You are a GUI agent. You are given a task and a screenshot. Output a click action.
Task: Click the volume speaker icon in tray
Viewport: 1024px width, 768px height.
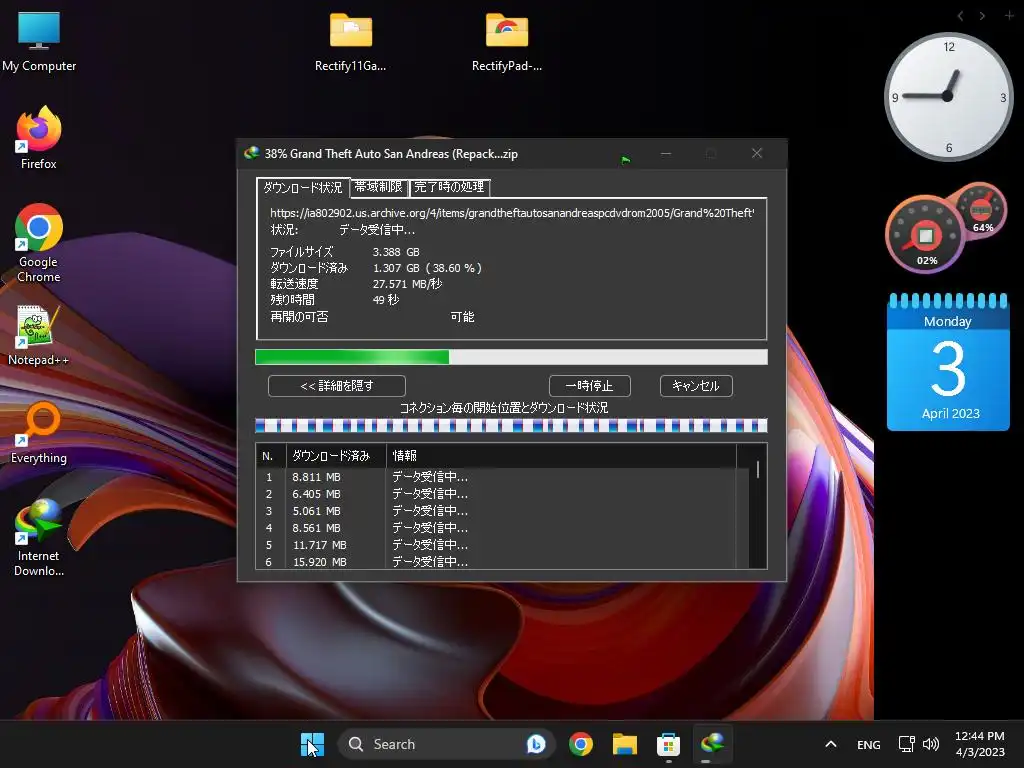click(931, 744)
